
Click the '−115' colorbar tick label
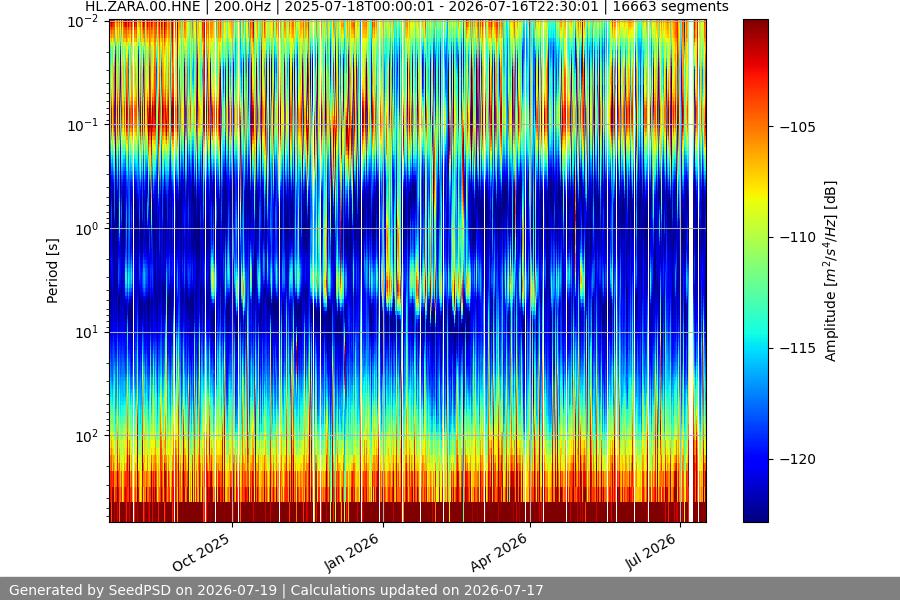pos(797,348)
